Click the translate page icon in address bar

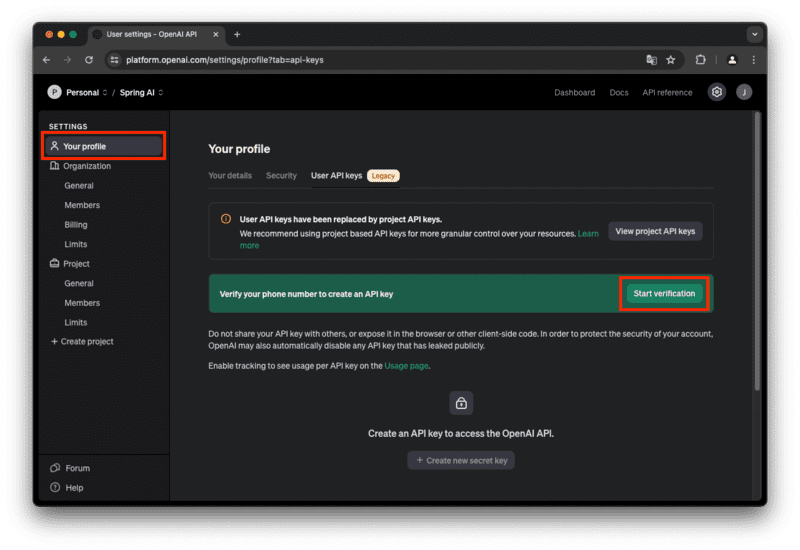coord(651,60)
